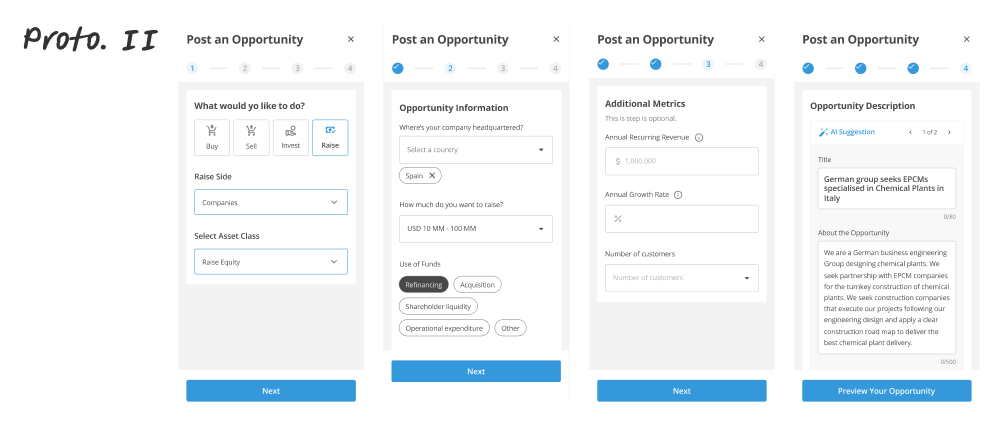Click the Annual Recurring Revenue input field
The width and height of the screenshot is (1000, 440).
pos(682,161)
